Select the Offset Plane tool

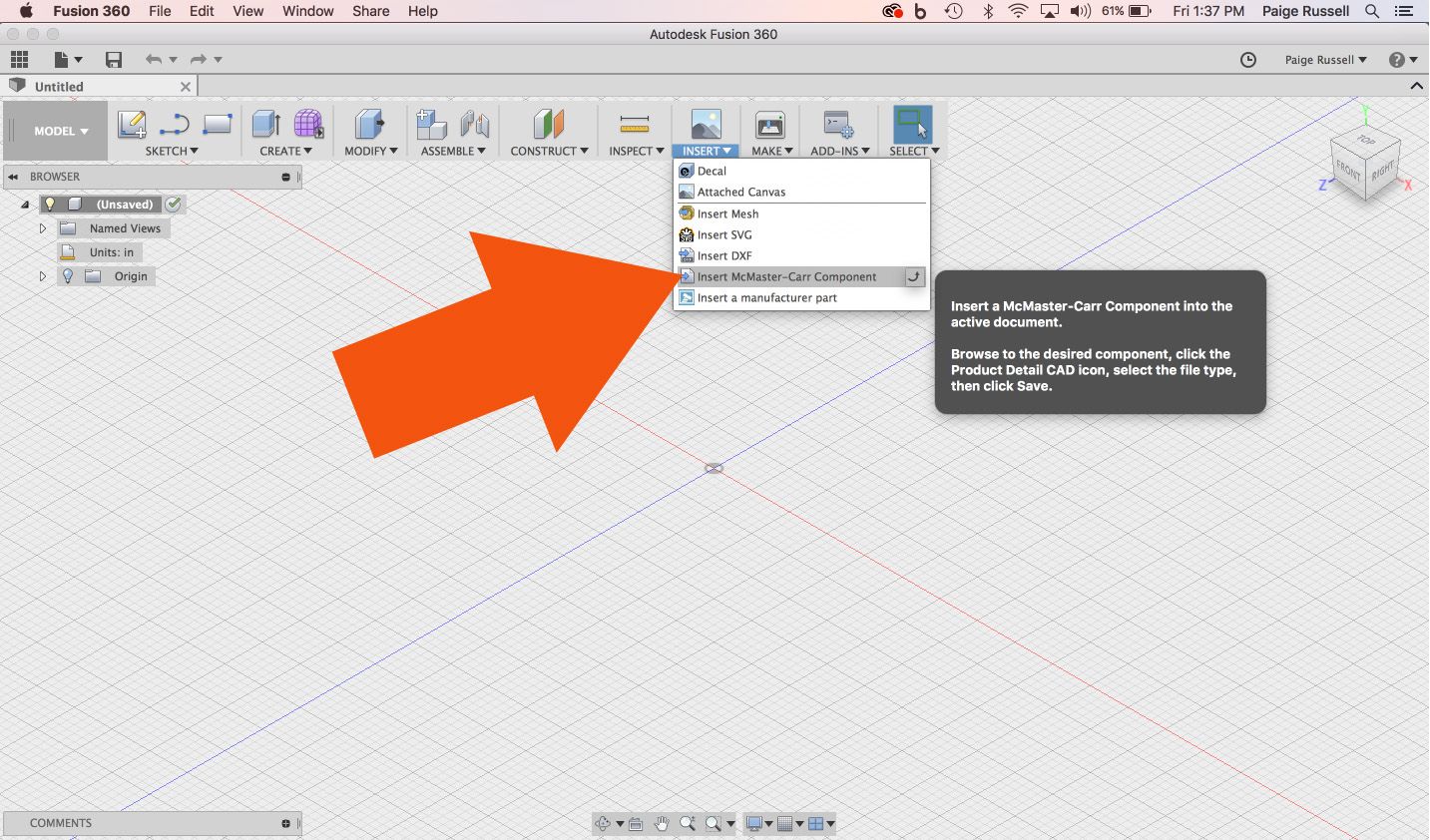[x=549, y=125]
